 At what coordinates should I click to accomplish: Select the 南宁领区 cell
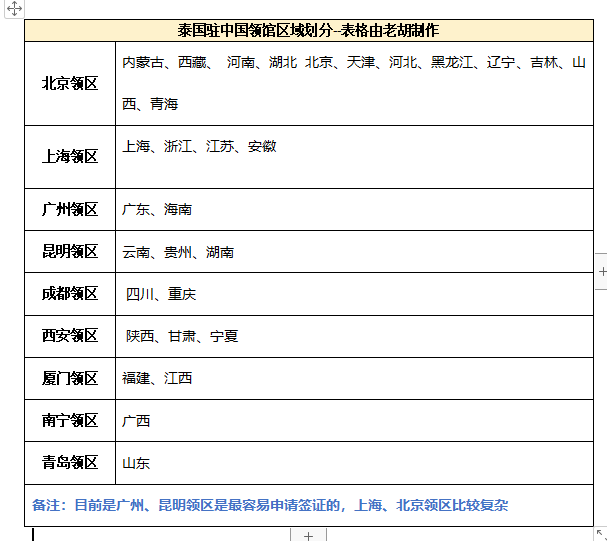pos(70,421)
